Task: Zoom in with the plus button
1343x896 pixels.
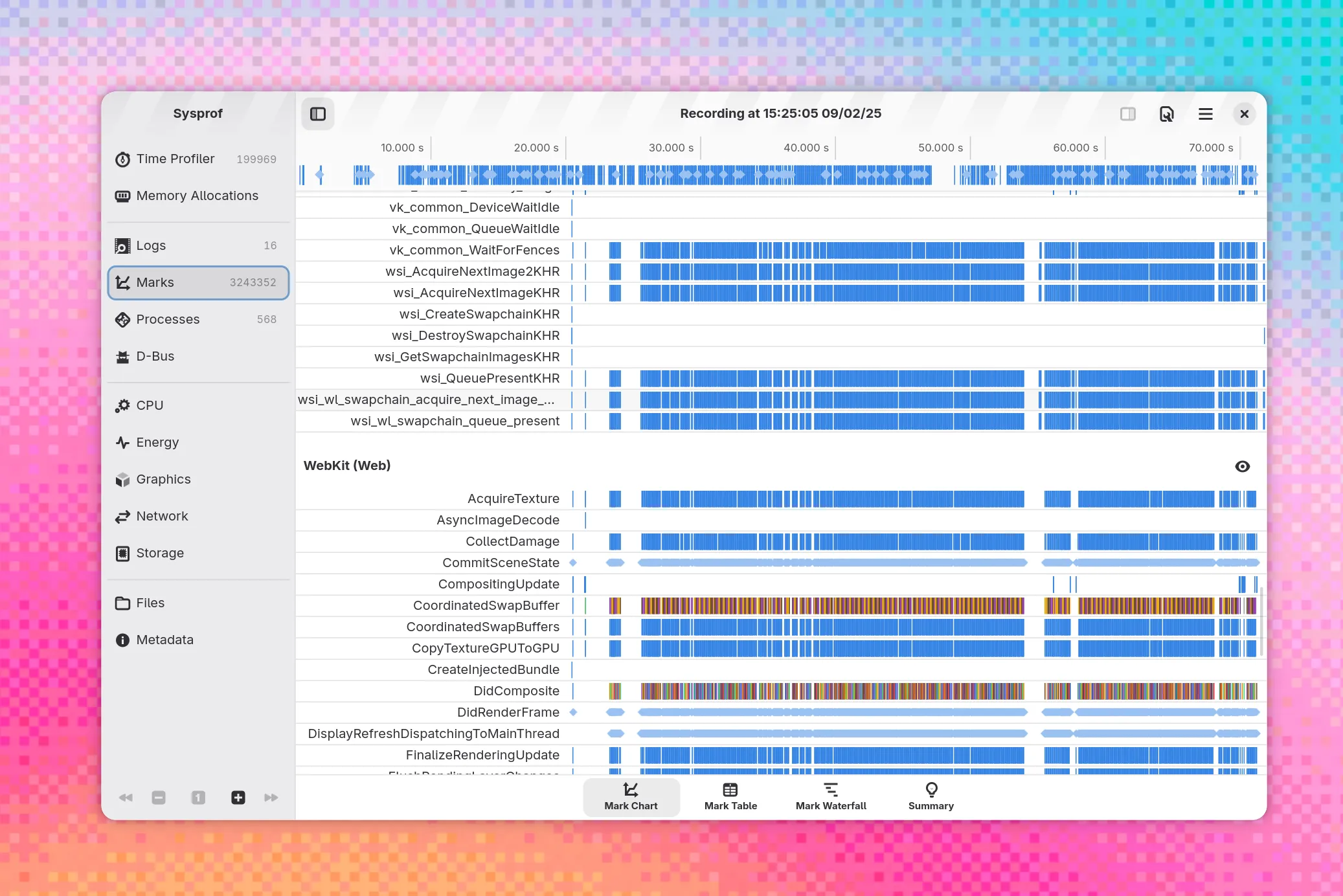Action: [x=238, y=798]
